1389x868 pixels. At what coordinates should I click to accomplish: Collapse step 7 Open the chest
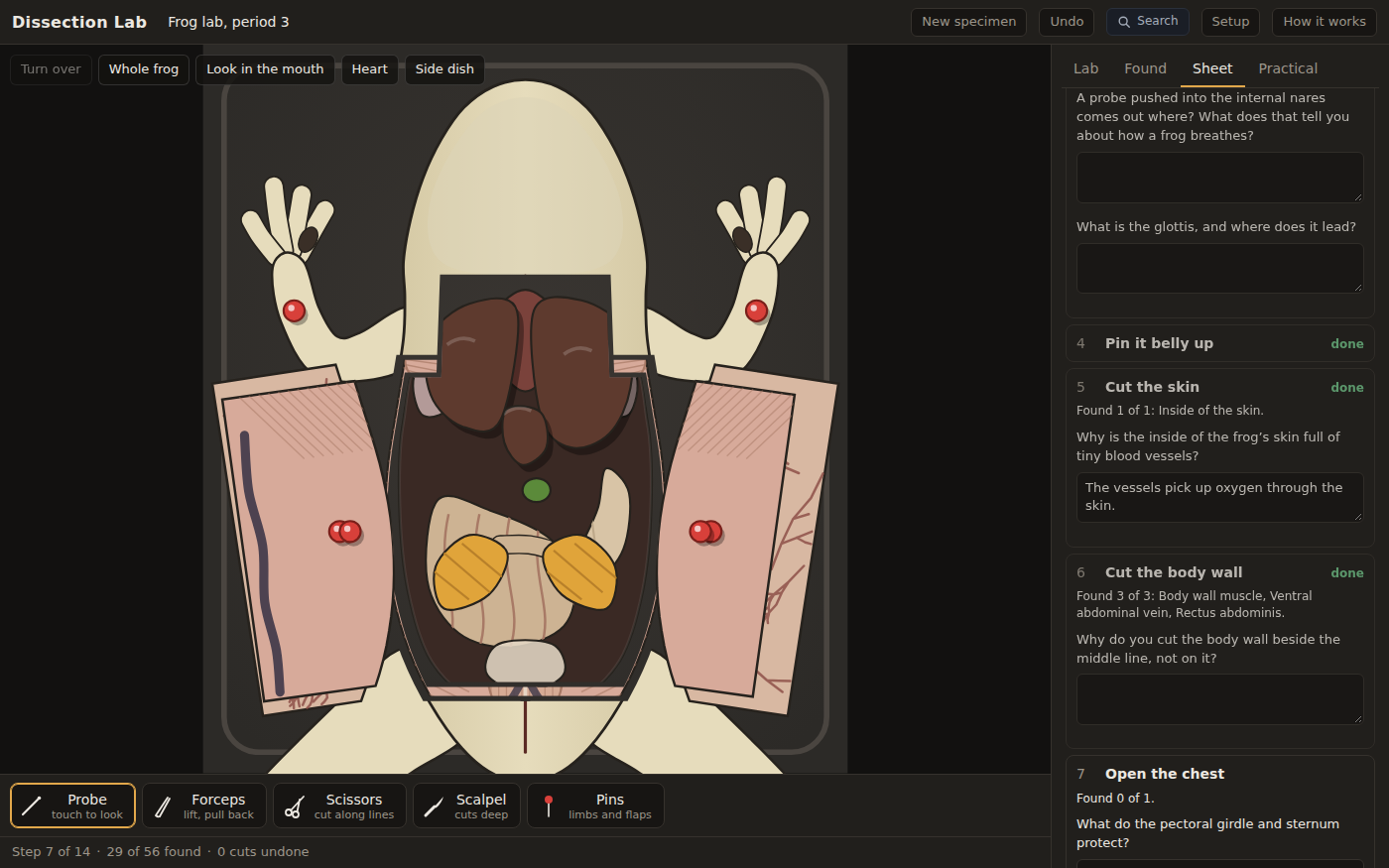pos(1219,774)
